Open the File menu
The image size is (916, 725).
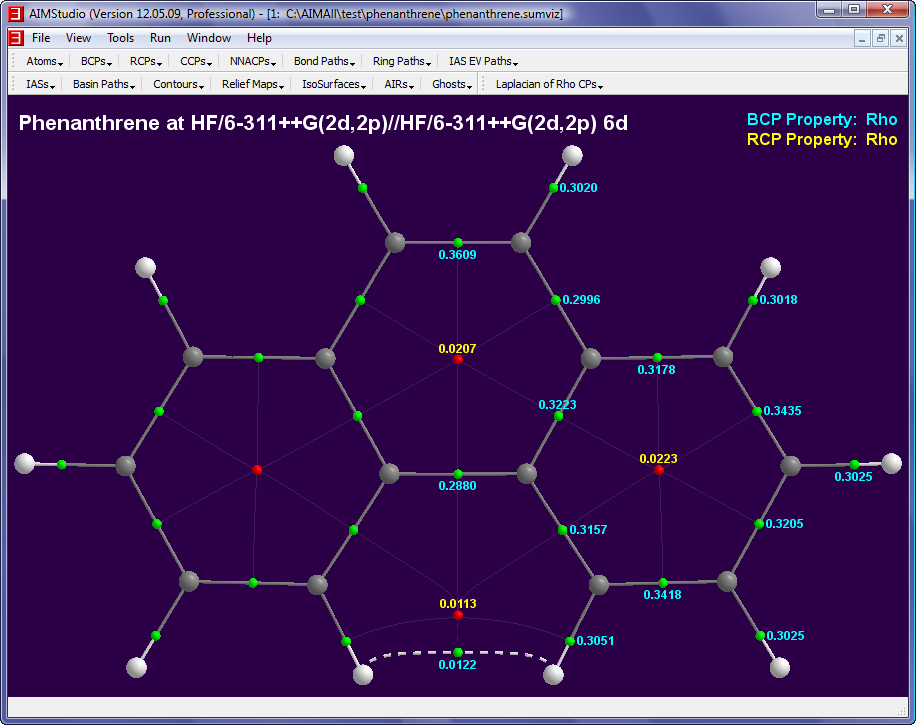[x=41, y=38]
